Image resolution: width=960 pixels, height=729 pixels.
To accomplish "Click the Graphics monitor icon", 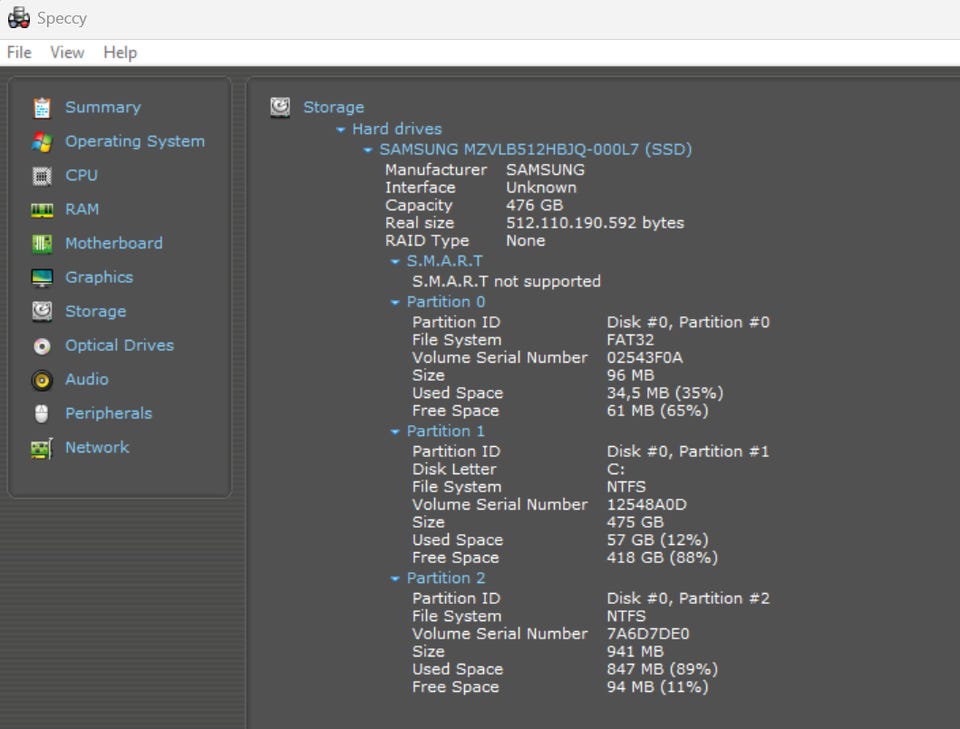I will click(x=41, y=278).
